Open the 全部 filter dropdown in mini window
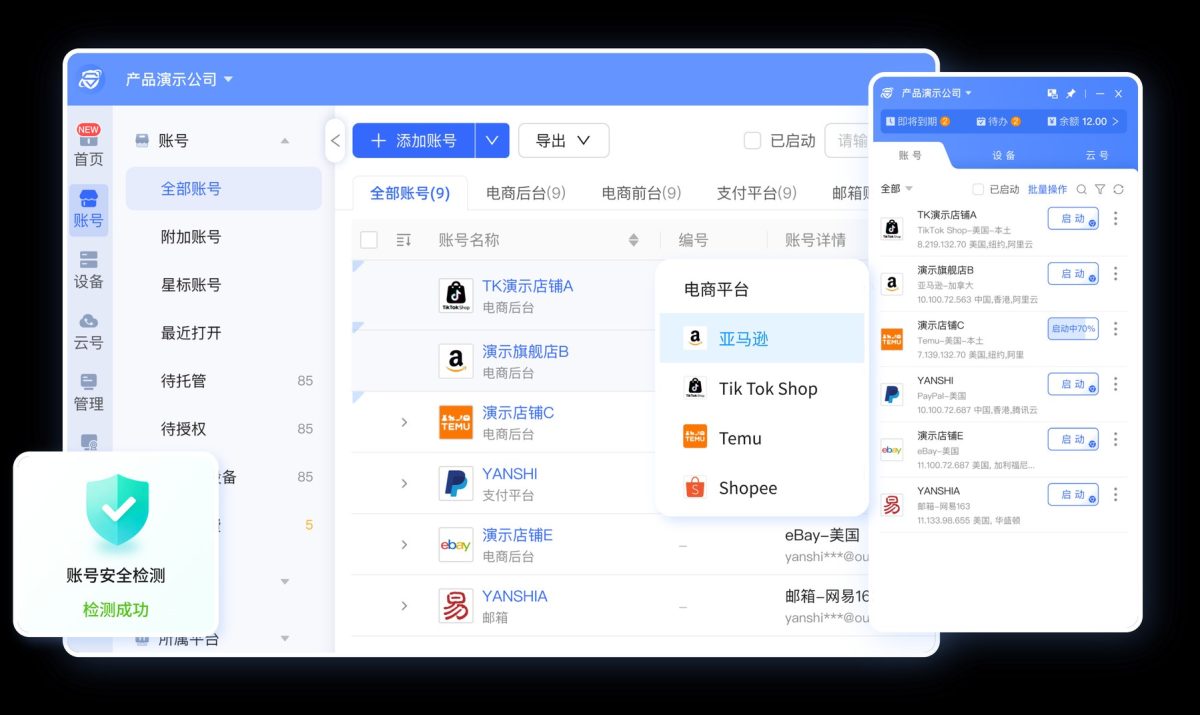 click(x=896, y=189)
